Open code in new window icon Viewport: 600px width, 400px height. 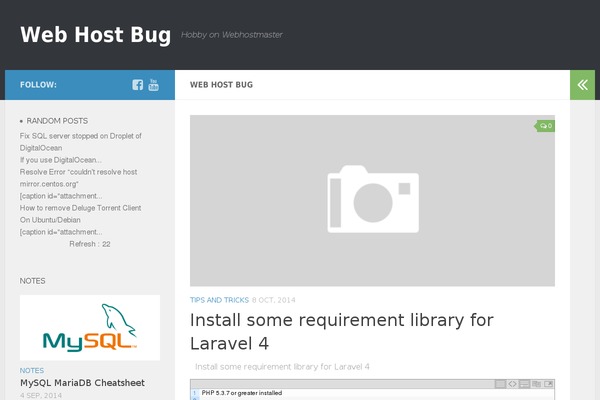tap(549, 384)
